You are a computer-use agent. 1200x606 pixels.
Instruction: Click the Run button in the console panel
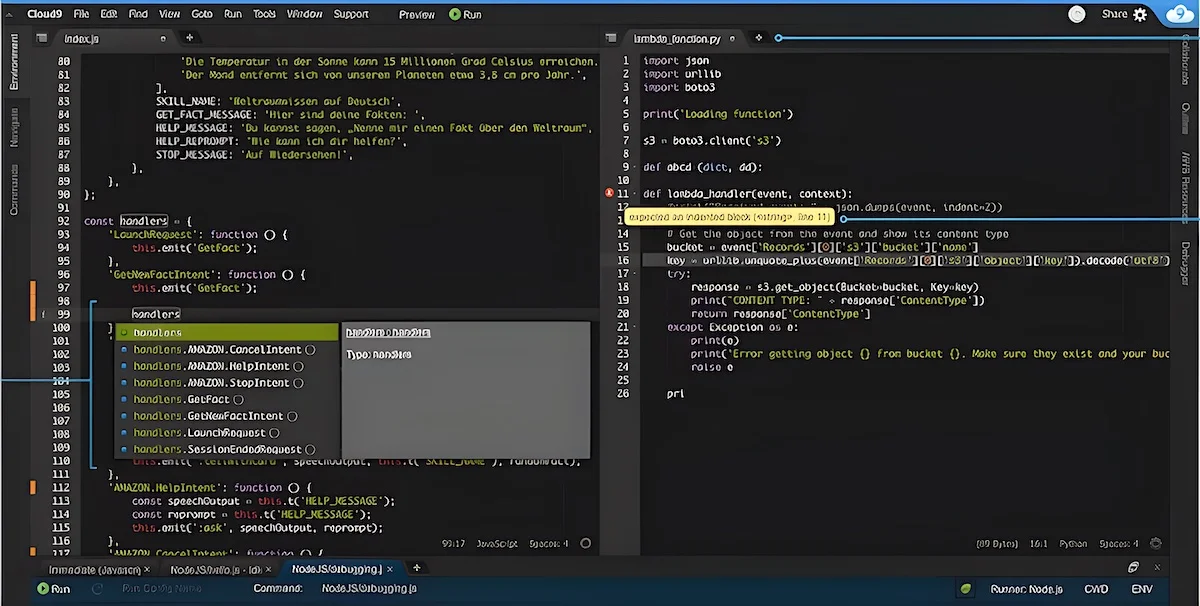[53, 589]
